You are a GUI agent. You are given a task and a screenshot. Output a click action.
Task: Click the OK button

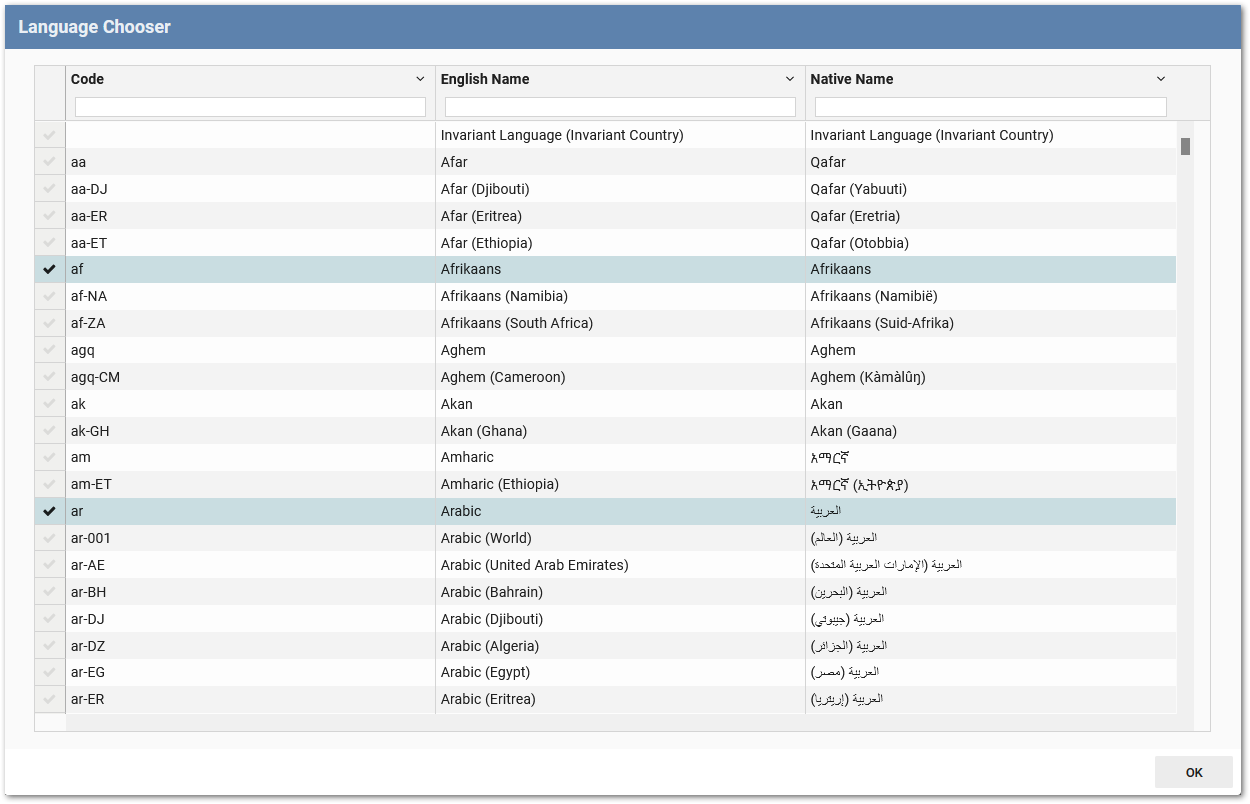(1194, 772)
